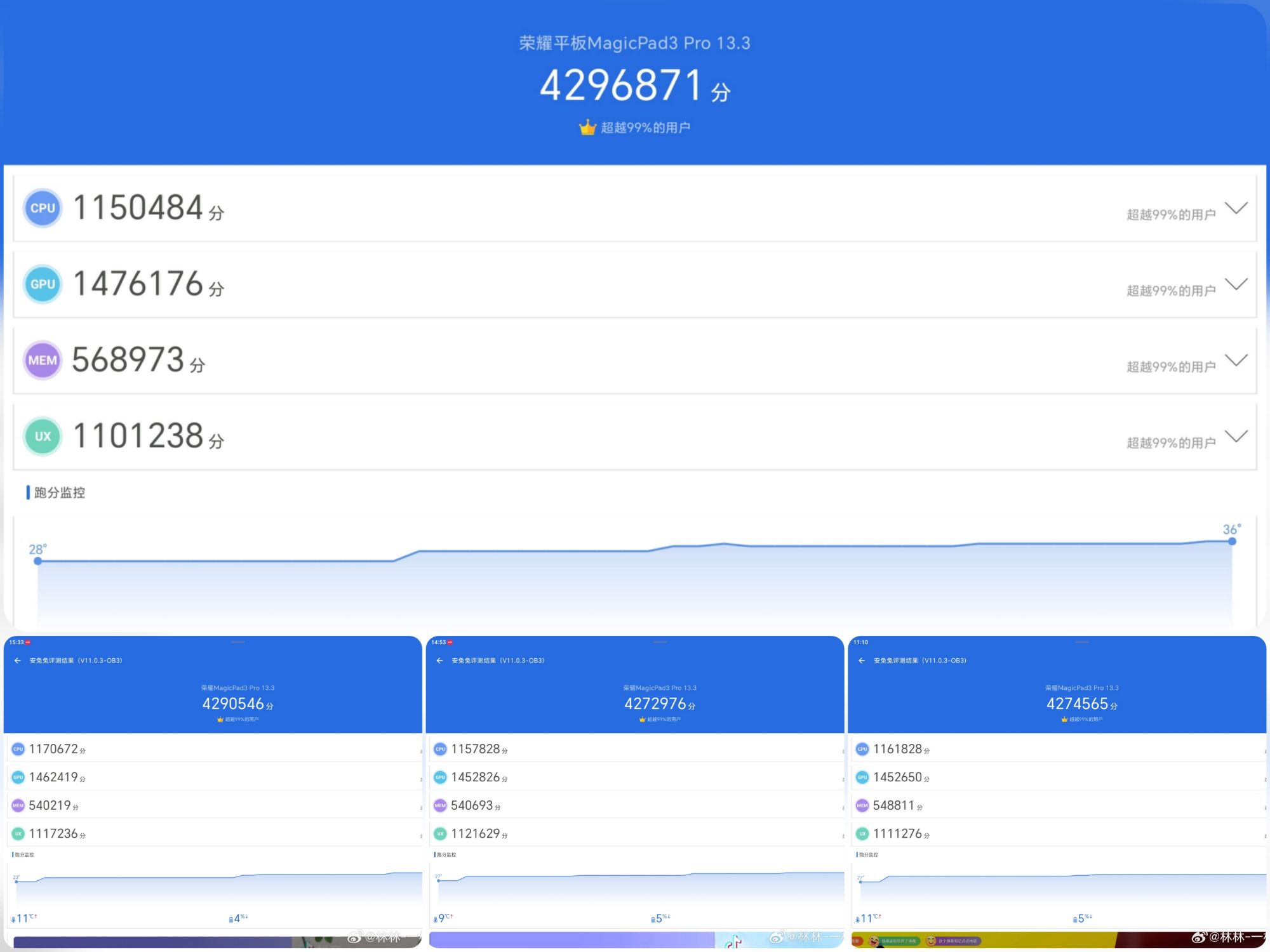Click the 跑分监控 section heading
Image resolution: width=1270 pixels, height=952 pixels.
click(x=59, y=493)
